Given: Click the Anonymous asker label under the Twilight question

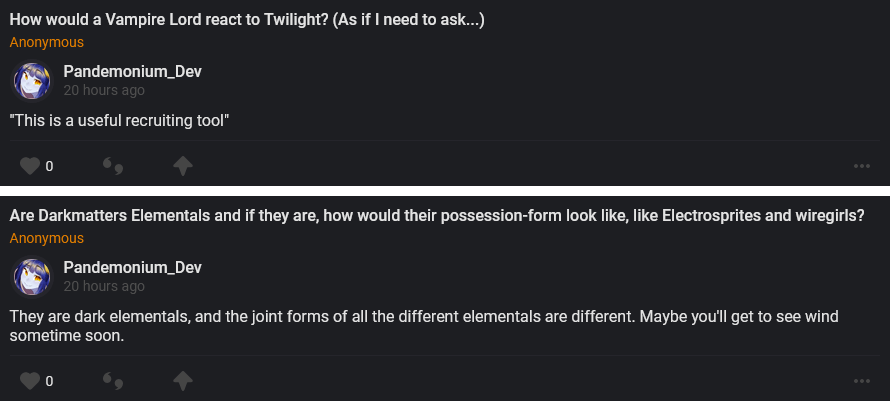Looking at the screenshot, I should click(47, 43).
